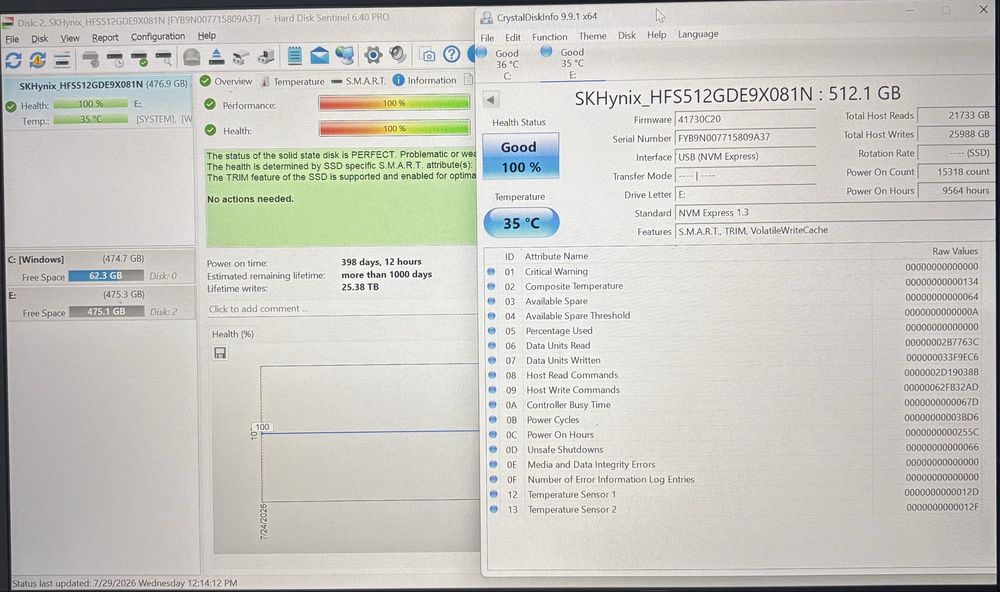Click the camera screenshot icon in the toolbar
Viewport: 1000px width, 592px height.
coord(429,56)
